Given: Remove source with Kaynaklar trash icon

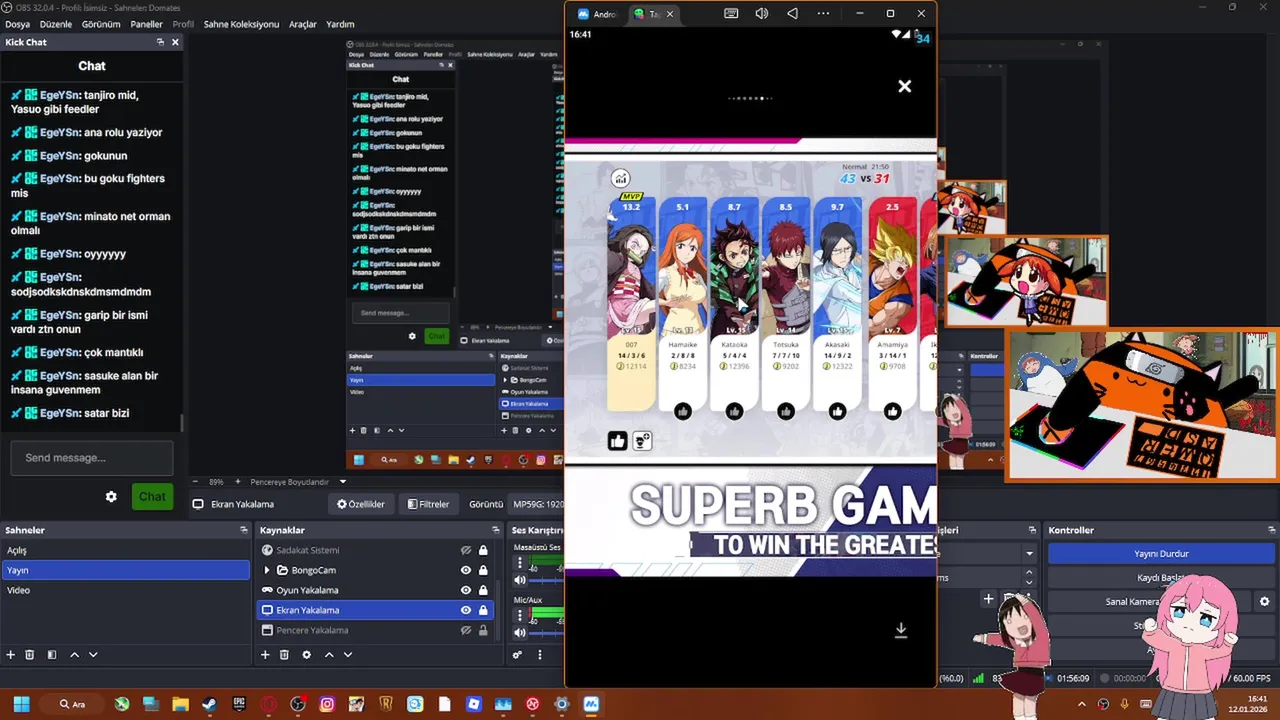Looking at the screenshot, I should click(x=284, y=655).
